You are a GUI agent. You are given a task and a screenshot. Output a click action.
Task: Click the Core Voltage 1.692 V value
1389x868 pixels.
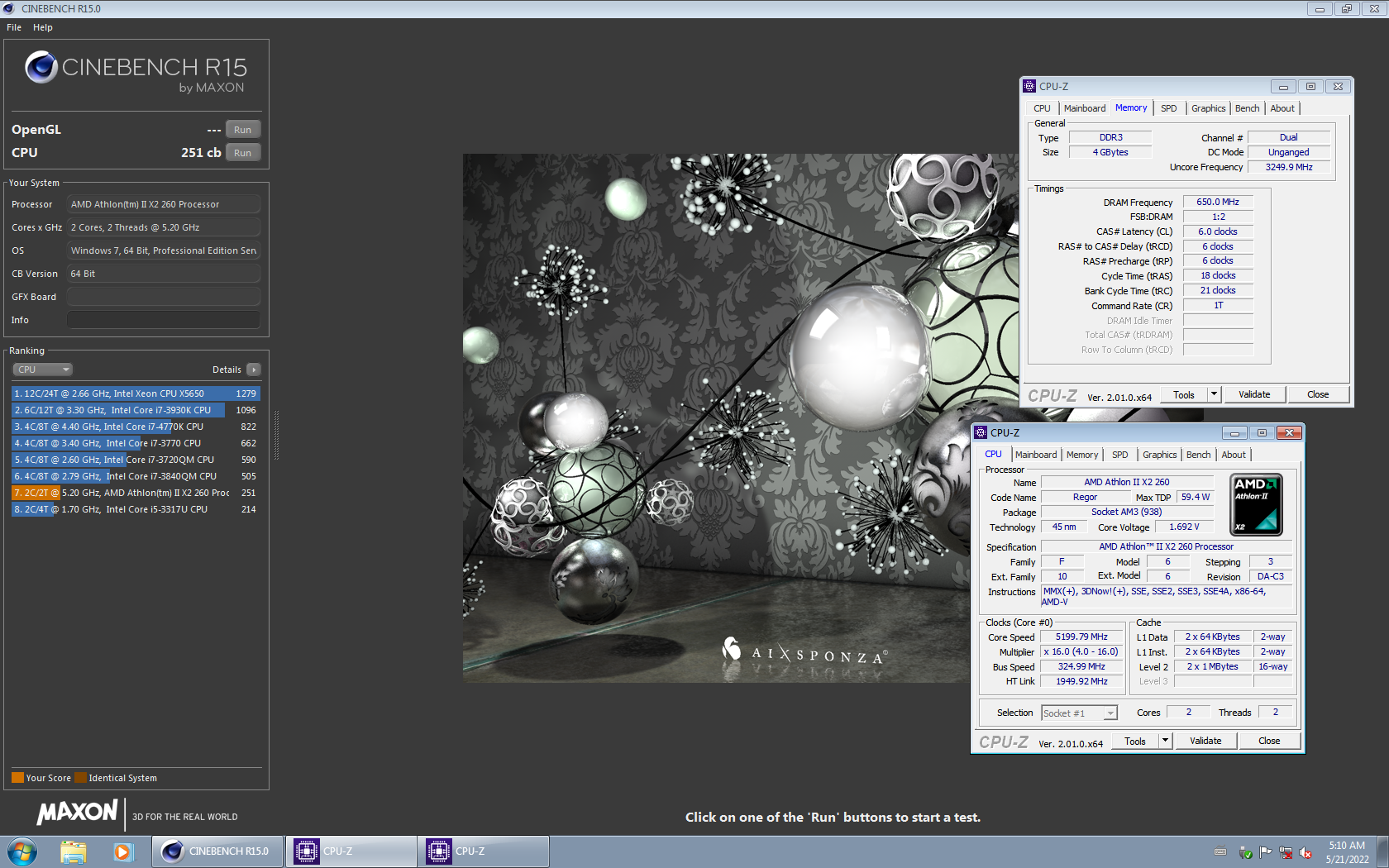pyautogui.click(x=1184, y=527)
